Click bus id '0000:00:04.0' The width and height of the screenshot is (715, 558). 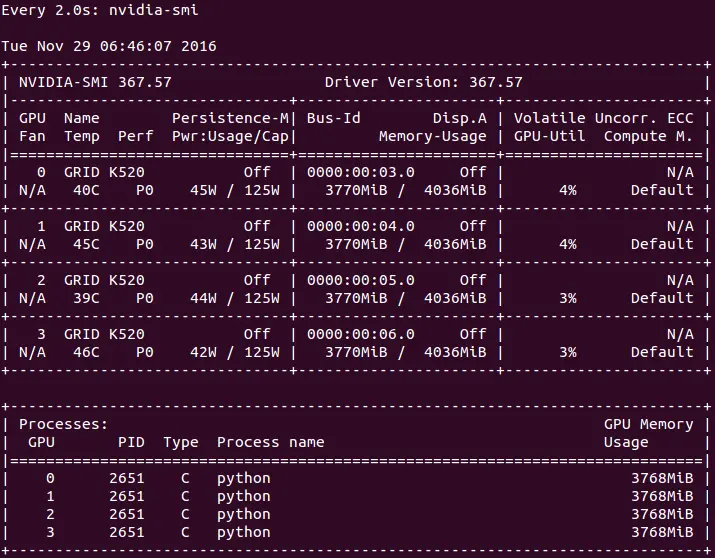pyautogui.click(x=361, y=226)
